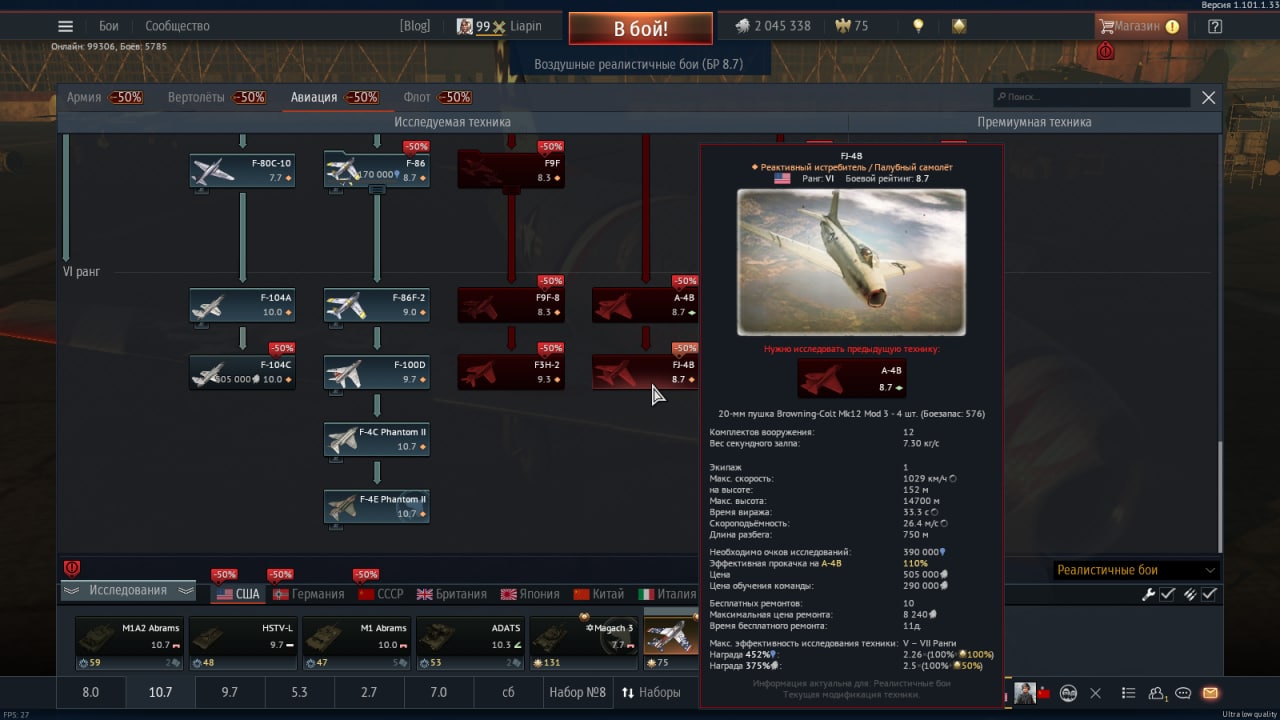Viewport: 1280px width, 720px height.
Task: Select the F-100D aircraft card
Action: pyautogui.click(x=377, y=373)
